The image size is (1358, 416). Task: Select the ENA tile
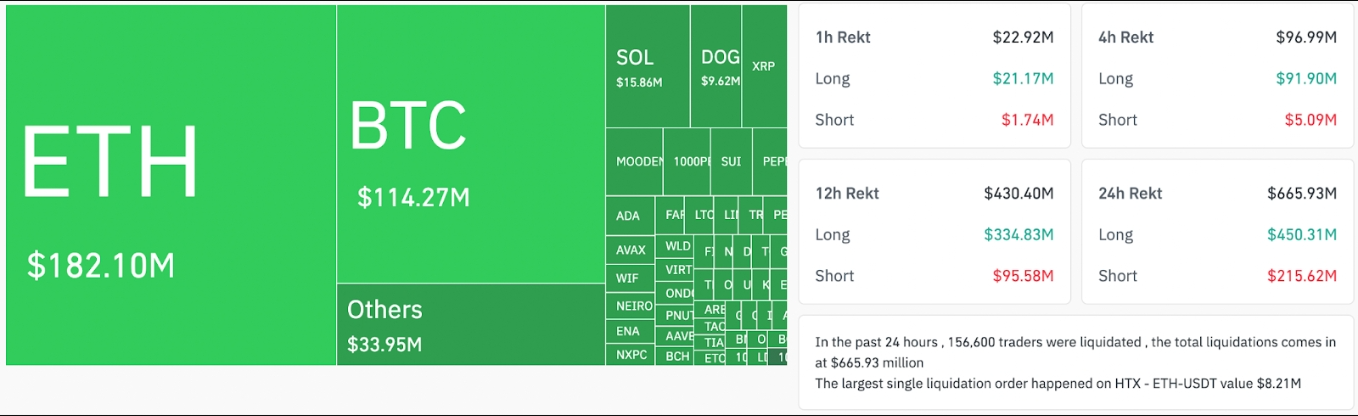pos(628,331)
